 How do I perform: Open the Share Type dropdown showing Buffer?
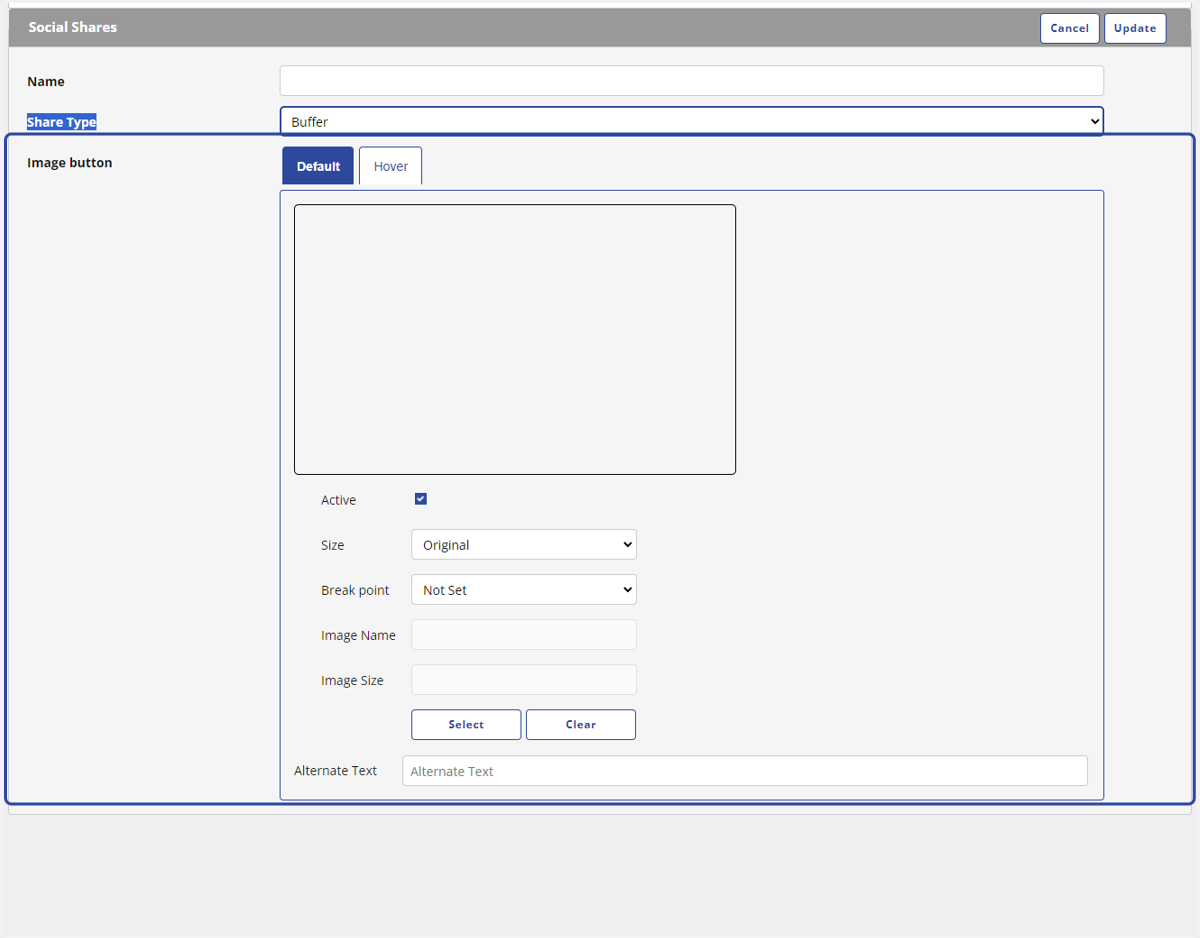click(691, 122)
